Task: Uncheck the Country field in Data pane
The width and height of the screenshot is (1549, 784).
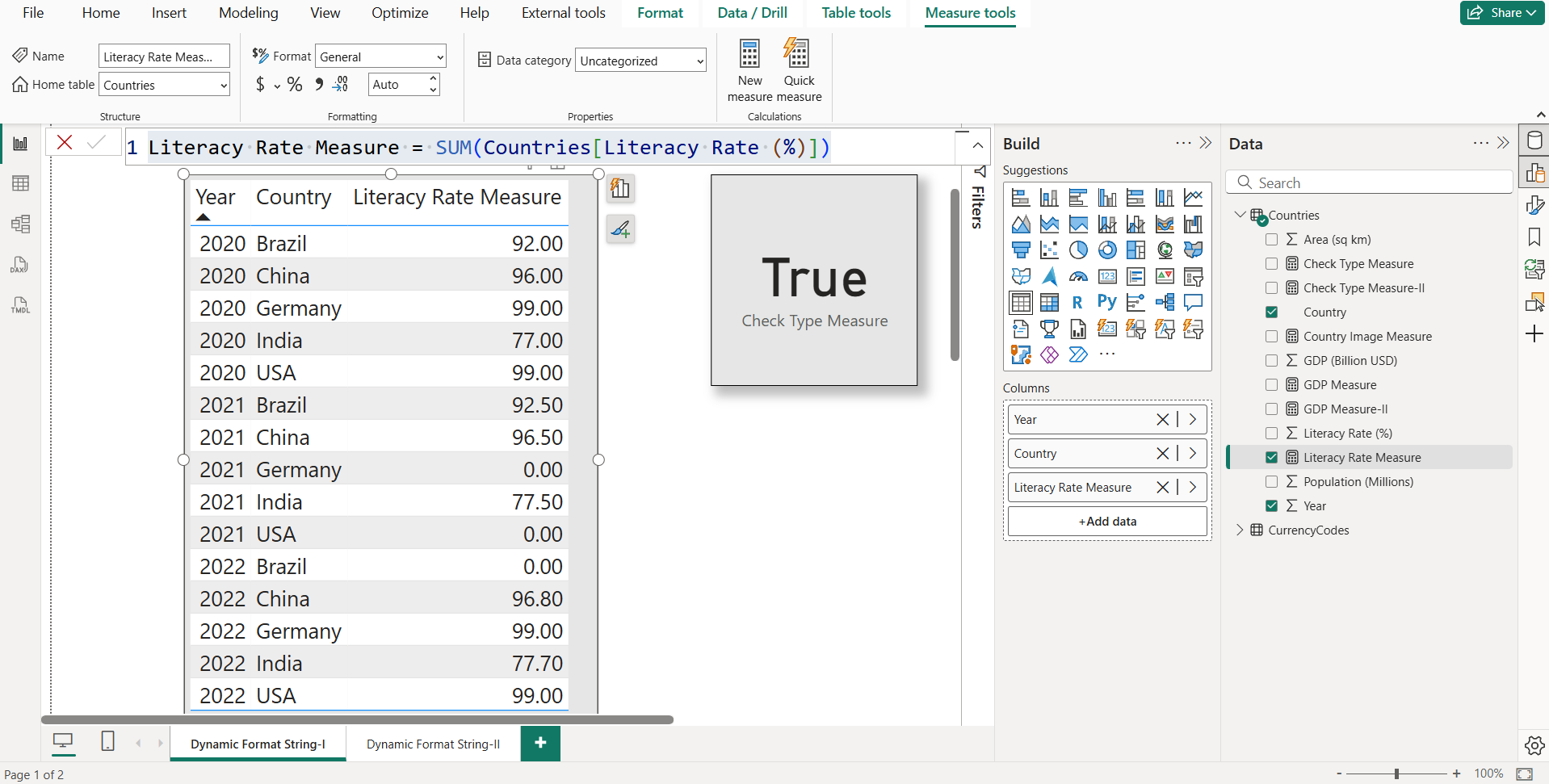Action: click(1273, 312)
